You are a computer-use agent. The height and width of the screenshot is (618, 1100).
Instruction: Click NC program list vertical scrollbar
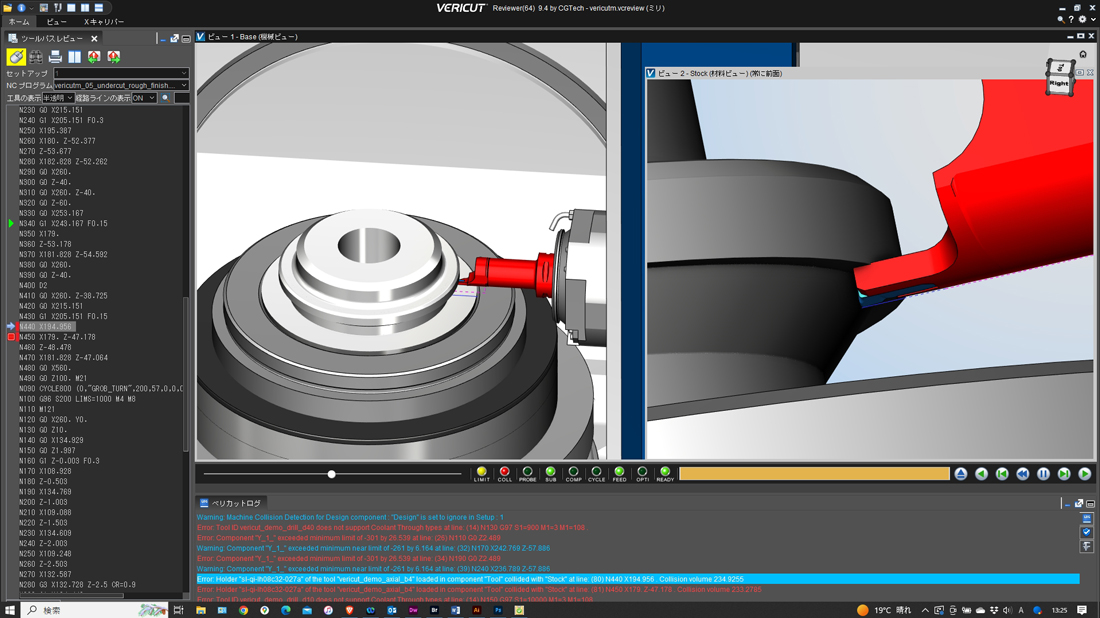tap(186, 372)
